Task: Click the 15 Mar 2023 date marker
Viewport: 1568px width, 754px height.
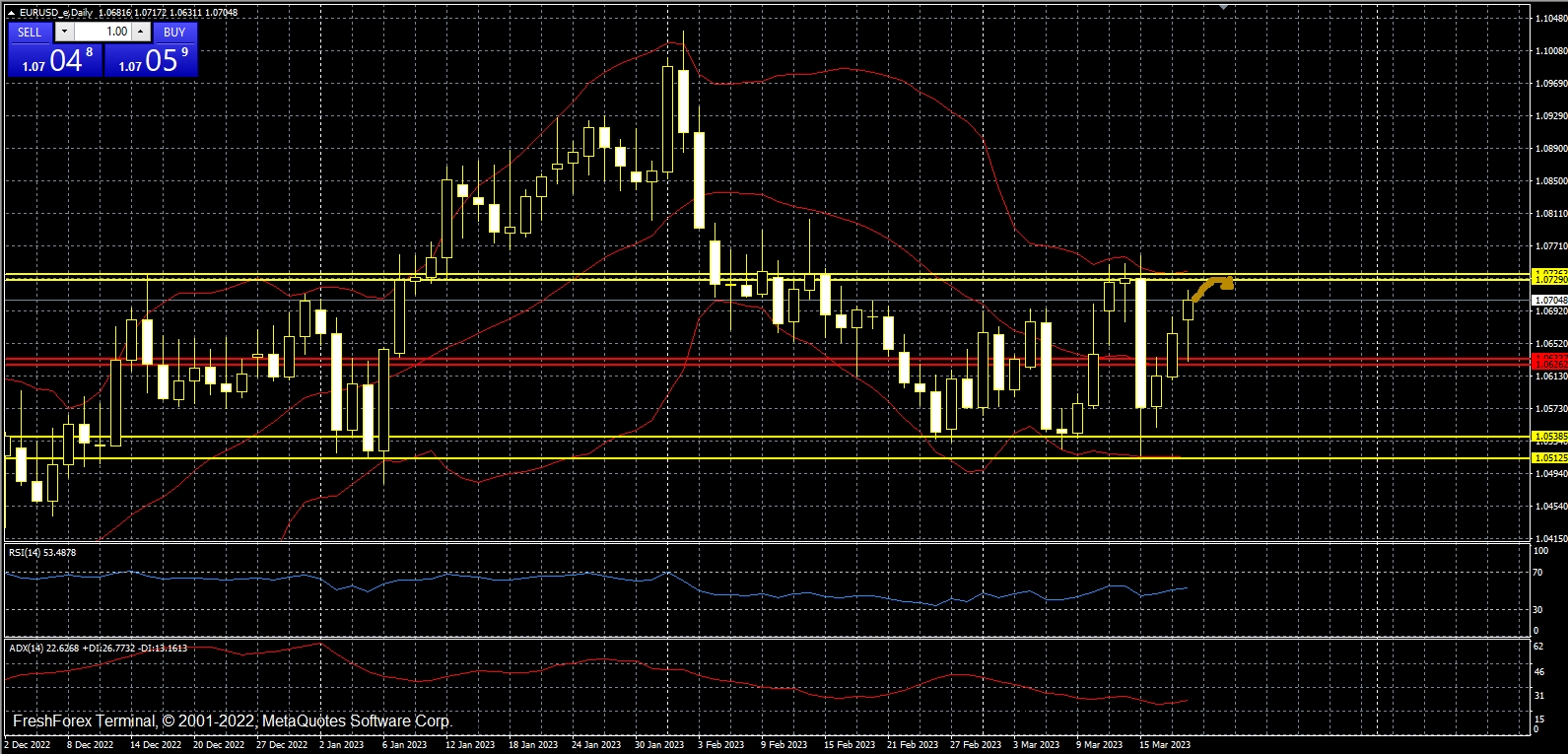Action: (x=1164, y=745)
